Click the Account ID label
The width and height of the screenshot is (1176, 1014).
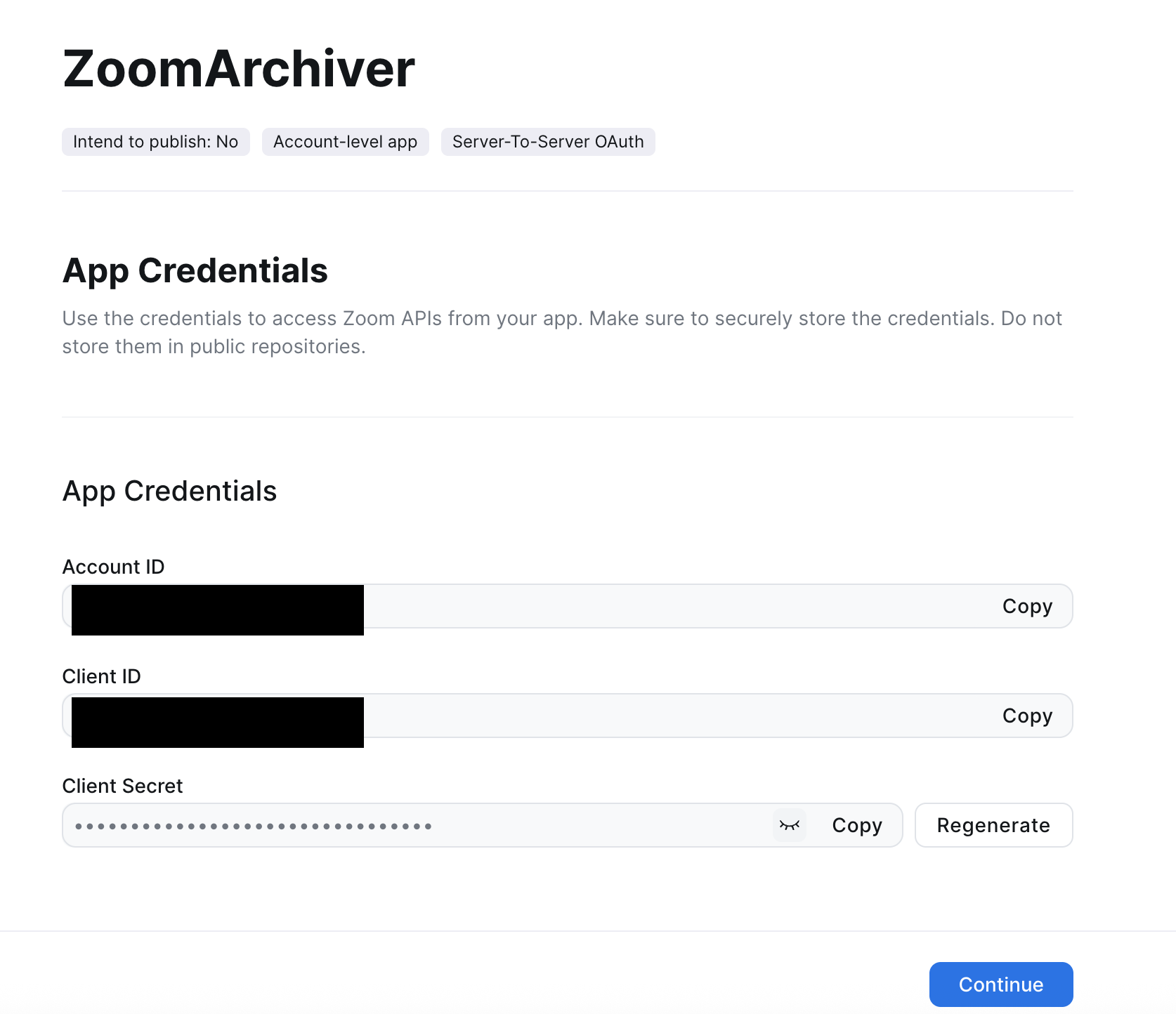click(113, 567)
